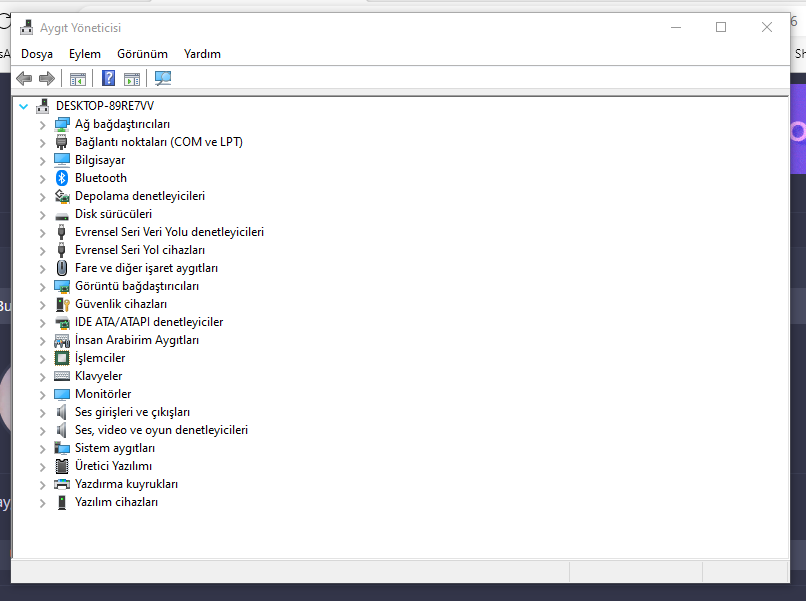806x601 pixels.
Task: Click the Görüntü bağdaştırıcıları display icon
Action: pos(62,286)
